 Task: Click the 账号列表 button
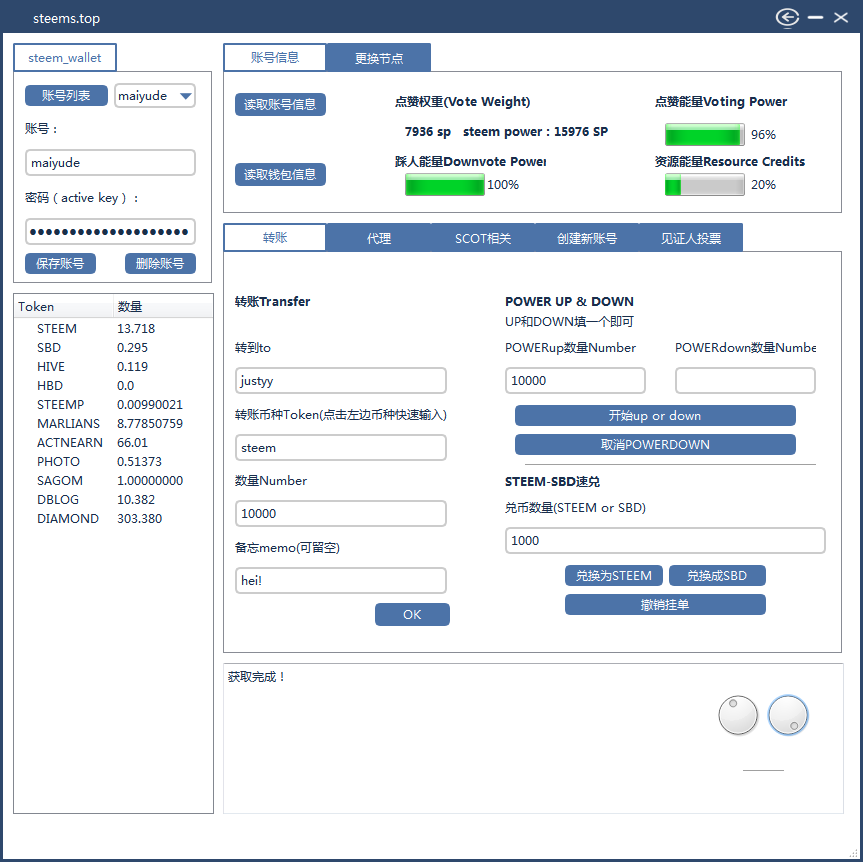[66, 95]
